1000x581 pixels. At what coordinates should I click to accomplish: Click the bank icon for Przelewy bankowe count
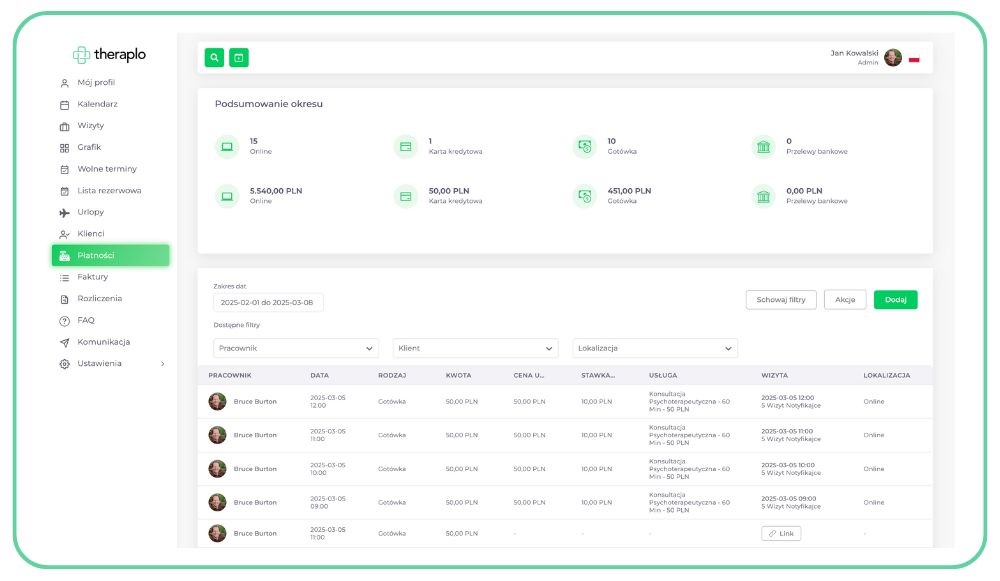click(x=763, y=147)
